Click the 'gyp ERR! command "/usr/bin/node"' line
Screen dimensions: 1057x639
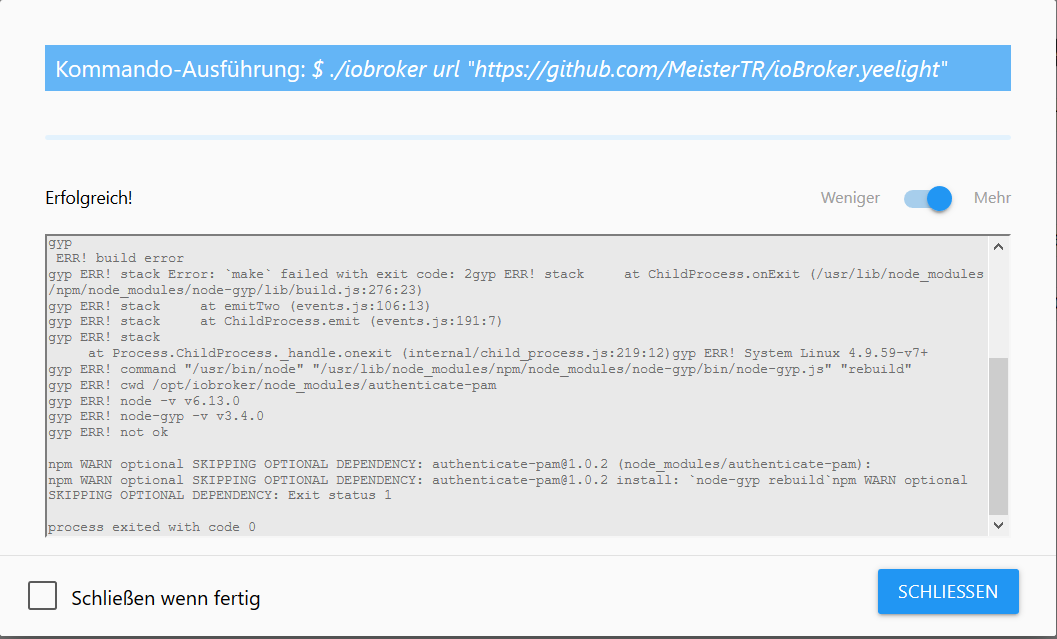coord(480,369)
